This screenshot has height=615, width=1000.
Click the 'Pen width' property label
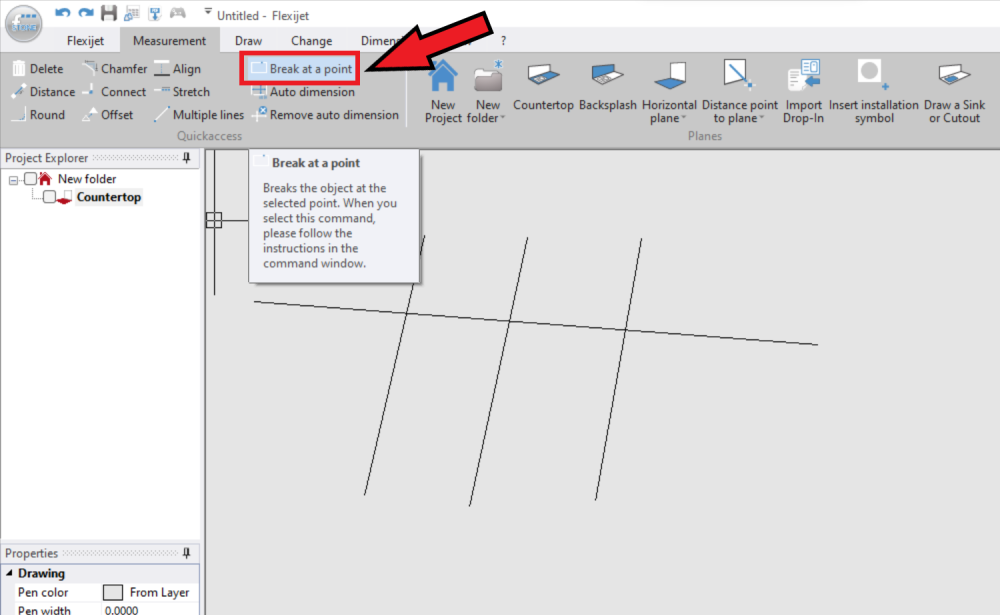coord(44,609)
